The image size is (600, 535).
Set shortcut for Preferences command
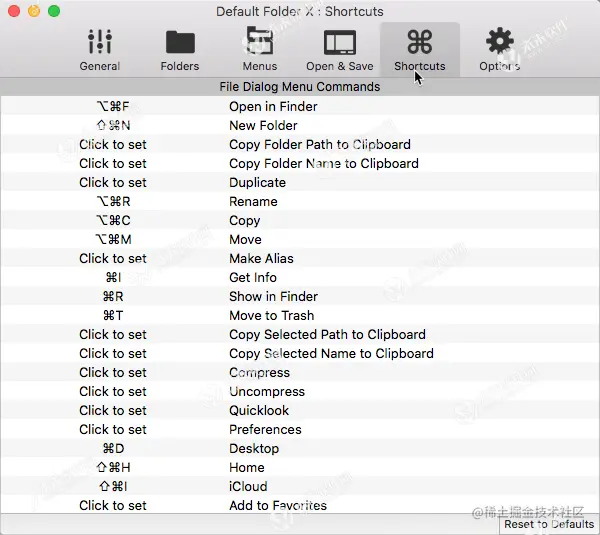[113, 430]
